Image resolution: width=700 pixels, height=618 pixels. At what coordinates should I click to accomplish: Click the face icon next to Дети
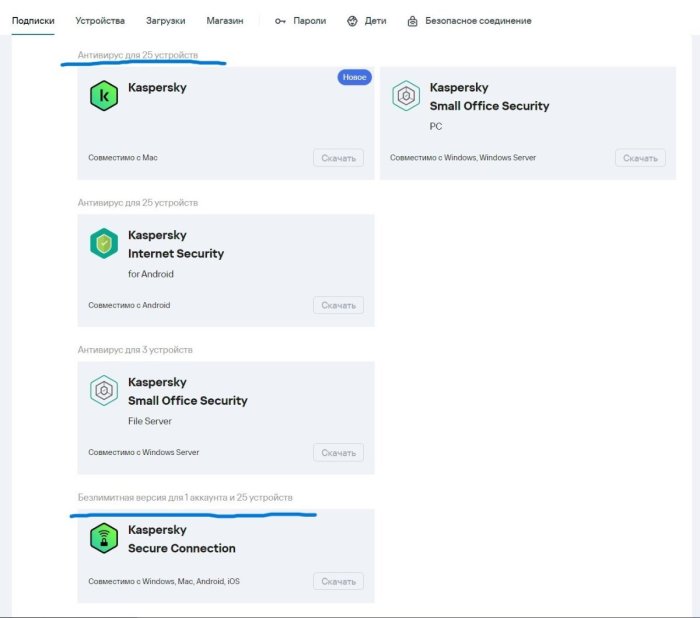[352, 21]
